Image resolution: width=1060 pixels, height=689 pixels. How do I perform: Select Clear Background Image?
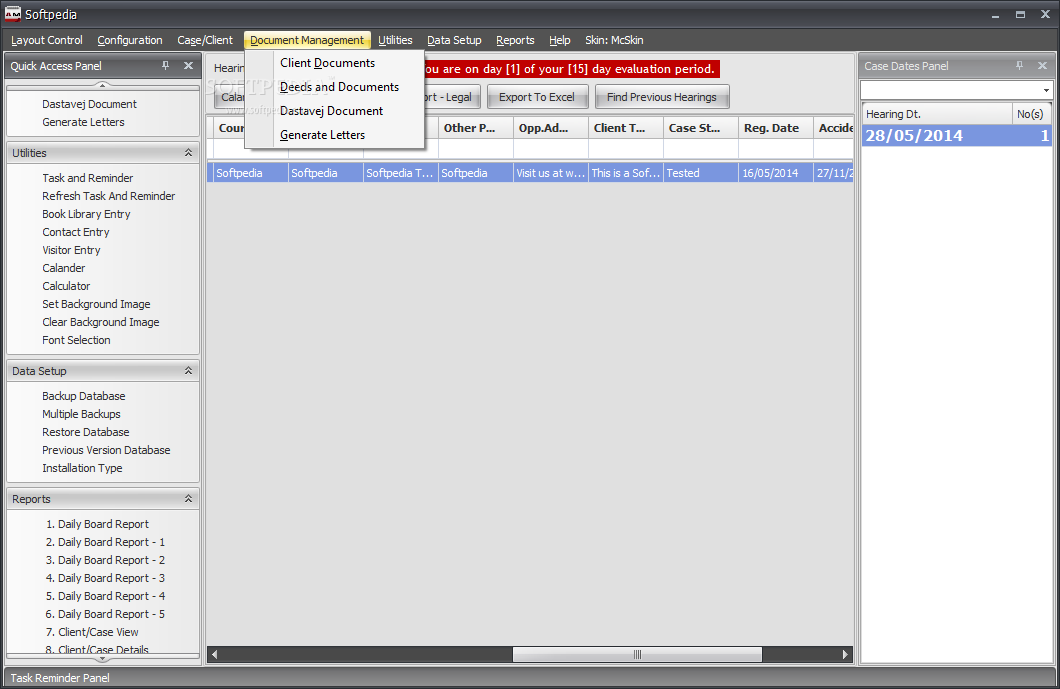click(x=101, y=323)
